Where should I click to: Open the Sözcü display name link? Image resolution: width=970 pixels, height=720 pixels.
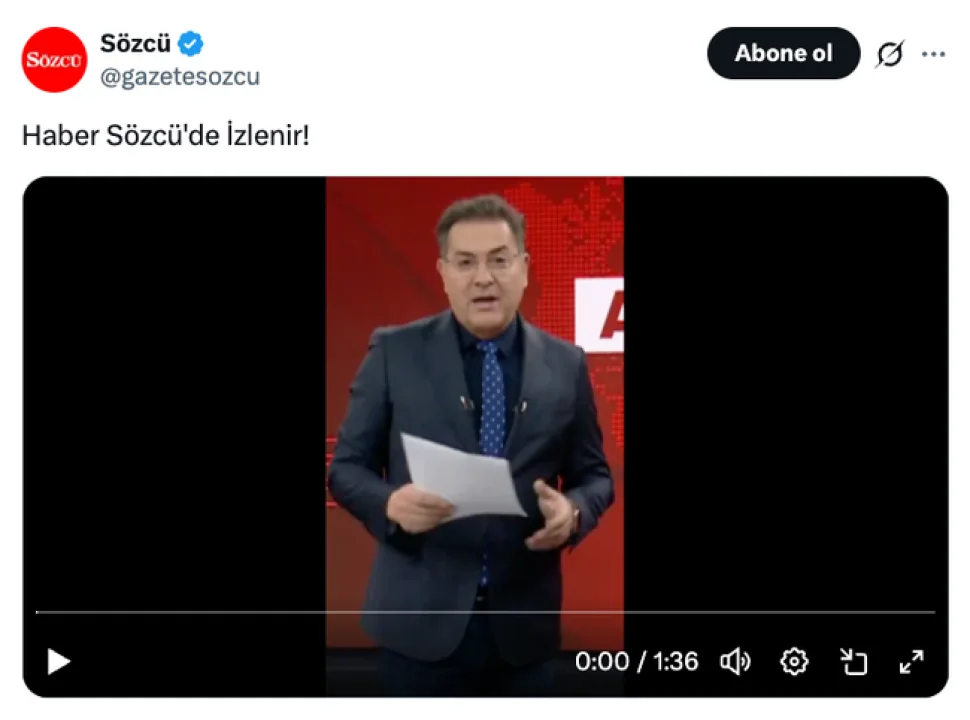[135, 43]
